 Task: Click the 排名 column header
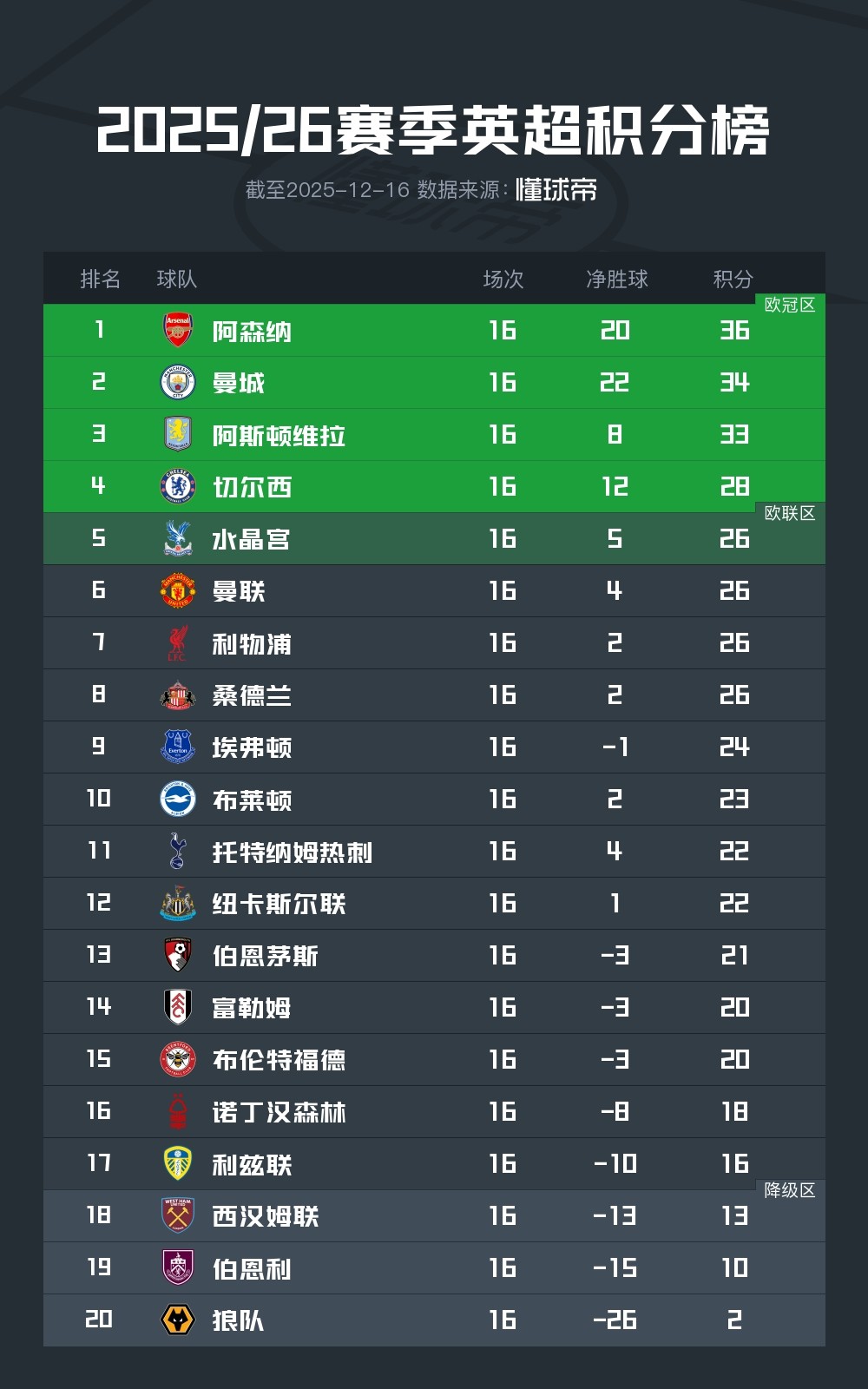tap(100, 279)
